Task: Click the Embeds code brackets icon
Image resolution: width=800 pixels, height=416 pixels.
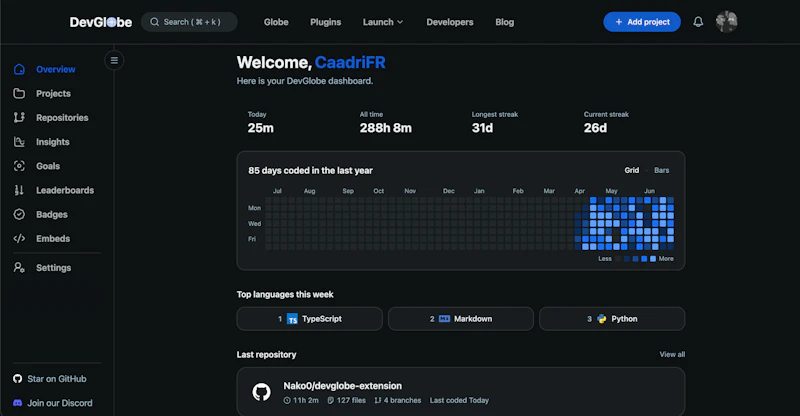Action: pos(19,238)
